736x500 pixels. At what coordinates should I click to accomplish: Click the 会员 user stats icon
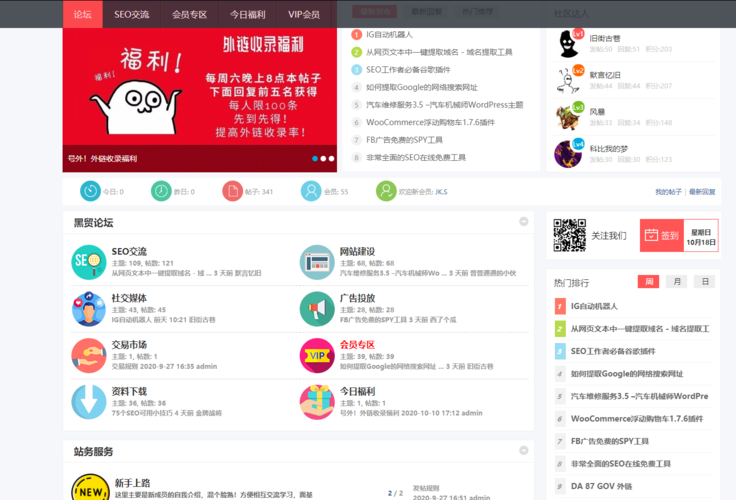click(x=311, y=191)
